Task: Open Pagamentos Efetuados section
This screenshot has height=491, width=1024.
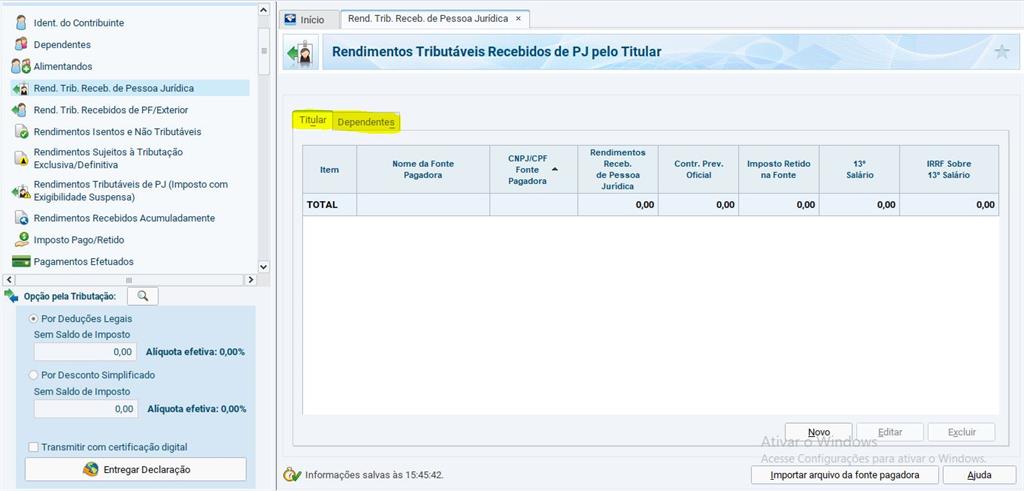Action: (84, 261)
